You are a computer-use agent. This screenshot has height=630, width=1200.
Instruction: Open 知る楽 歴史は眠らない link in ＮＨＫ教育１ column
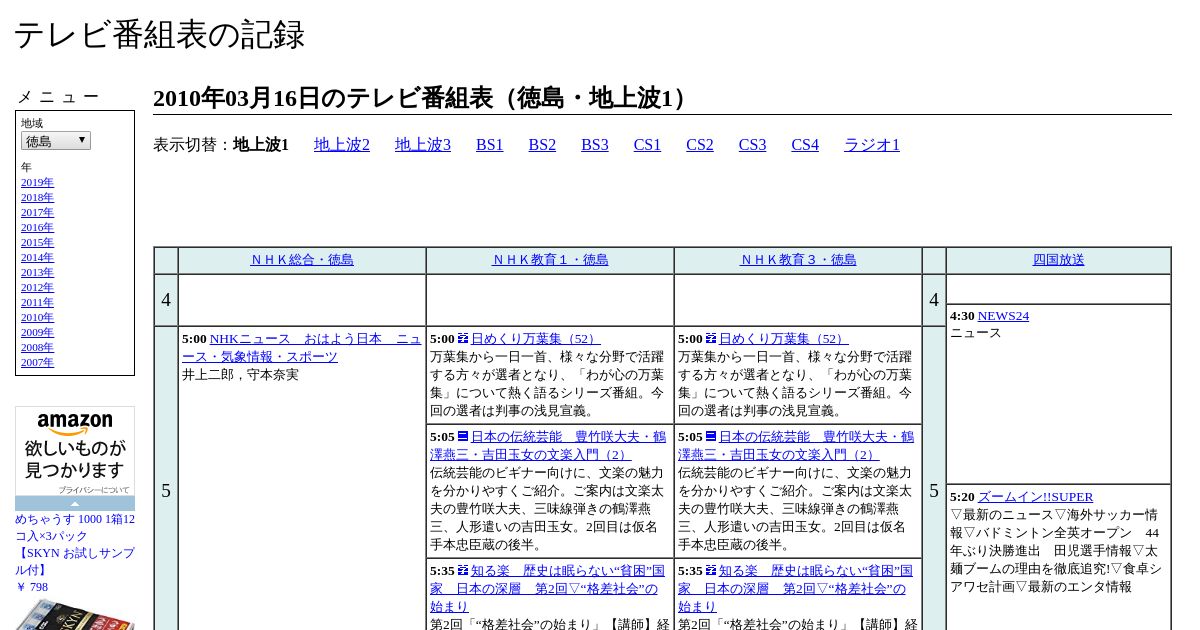[548, 589]
